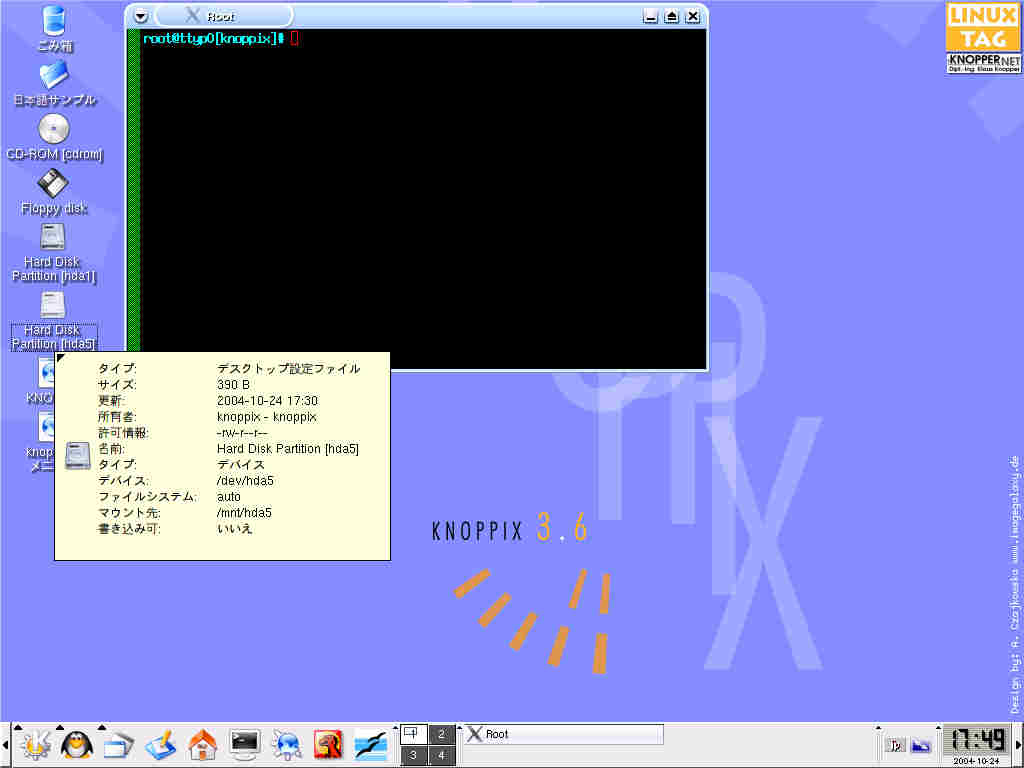Click the 17:49 digital clock in the panel
Image resolution: width=1024 pixels, height=768 pixels.
click(x=978, y=741)
